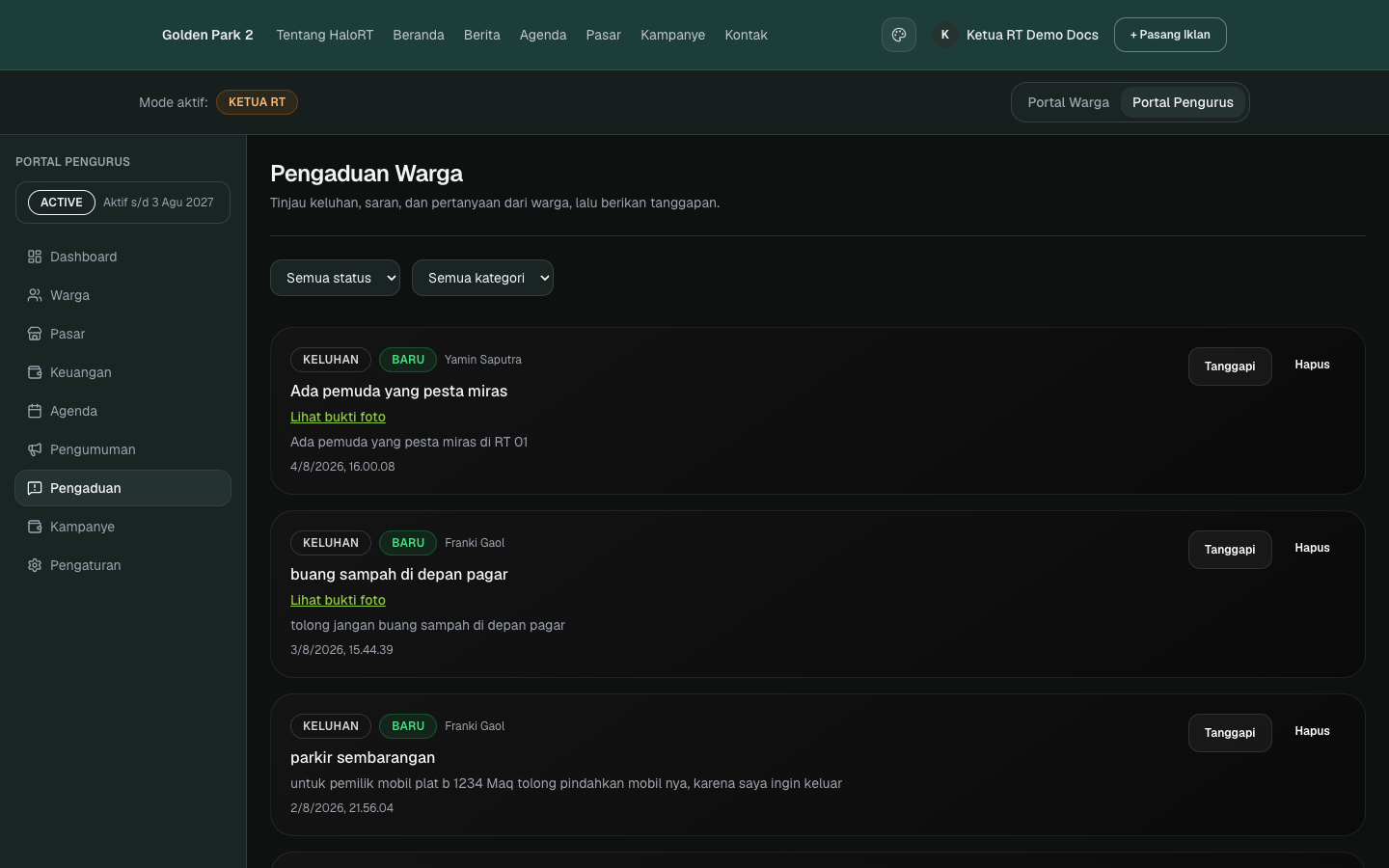Open the Semua status filter dropdown
The width and height of the screenshot is (1389, 868).
click(335, 278)
